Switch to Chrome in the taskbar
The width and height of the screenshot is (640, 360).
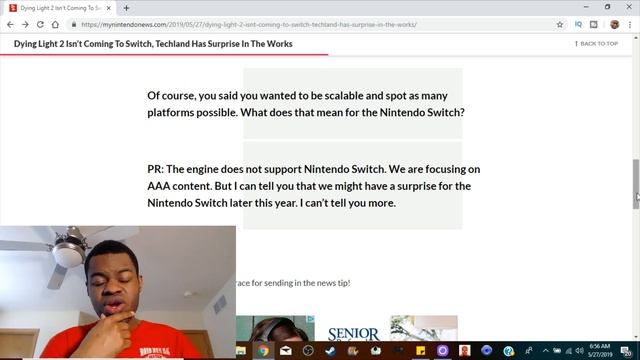click(263, 351)
